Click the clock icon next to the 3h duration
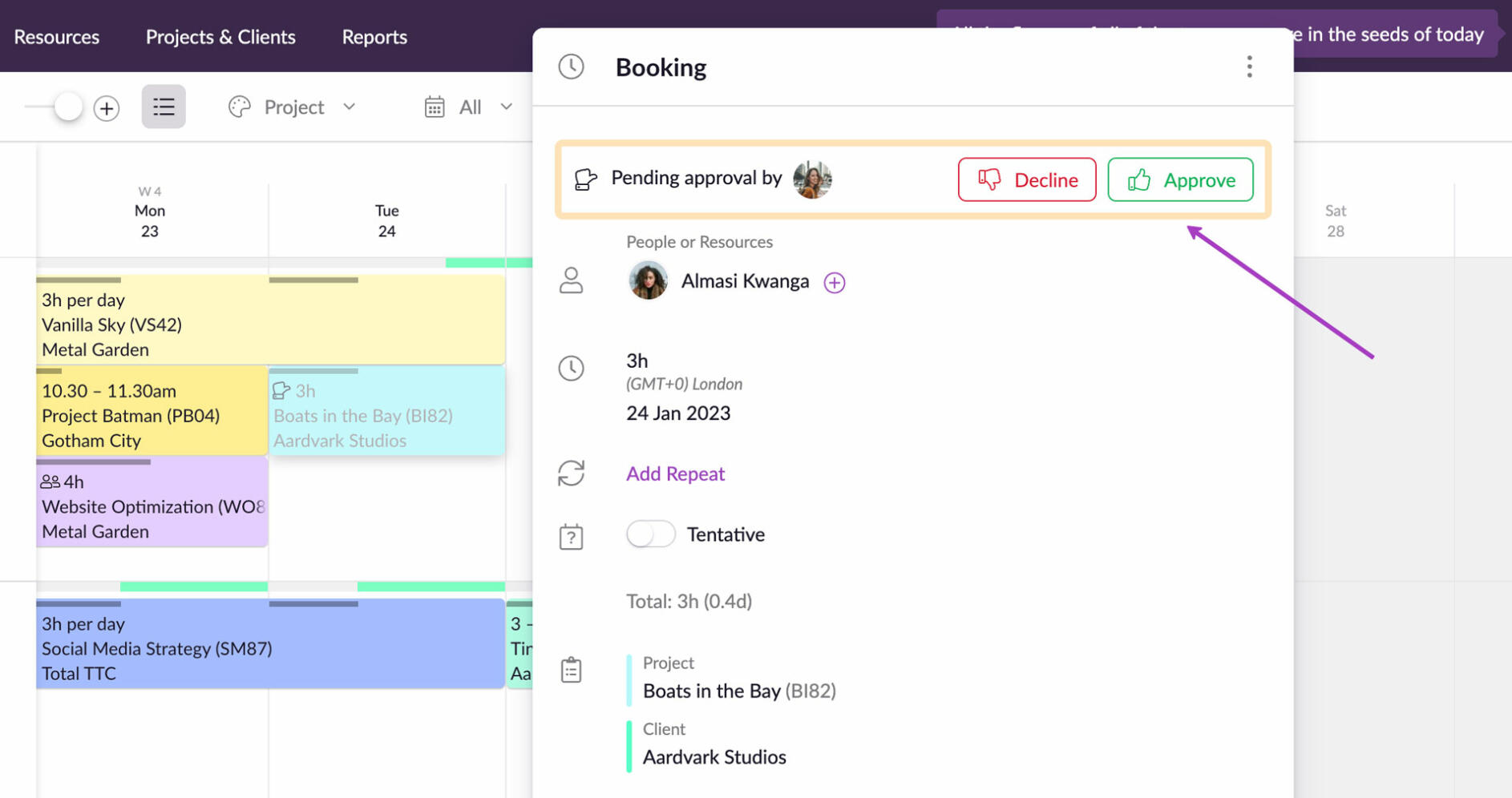The height and width of the screenshot is (798, 1512). tap(571, 369)
